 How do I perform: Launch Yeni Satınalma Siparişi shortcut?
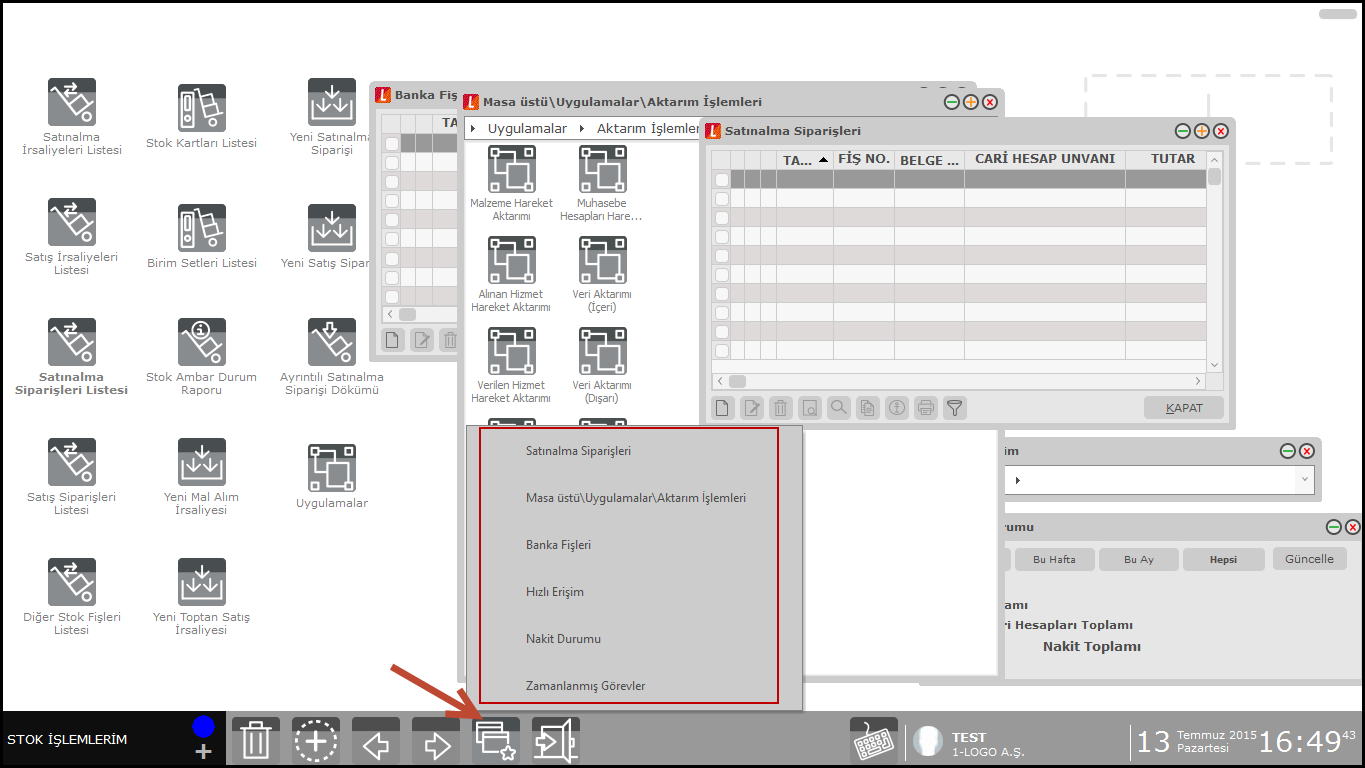[332, 103]
